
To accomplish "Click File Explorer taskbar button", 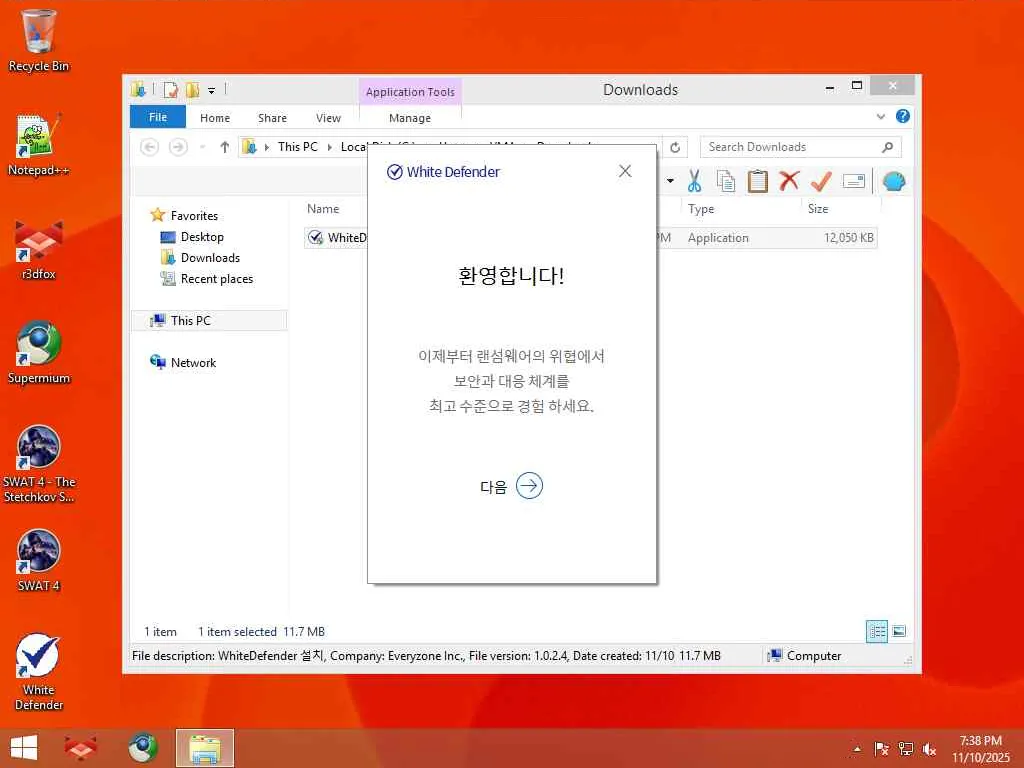I will click(x=204, y=748).
